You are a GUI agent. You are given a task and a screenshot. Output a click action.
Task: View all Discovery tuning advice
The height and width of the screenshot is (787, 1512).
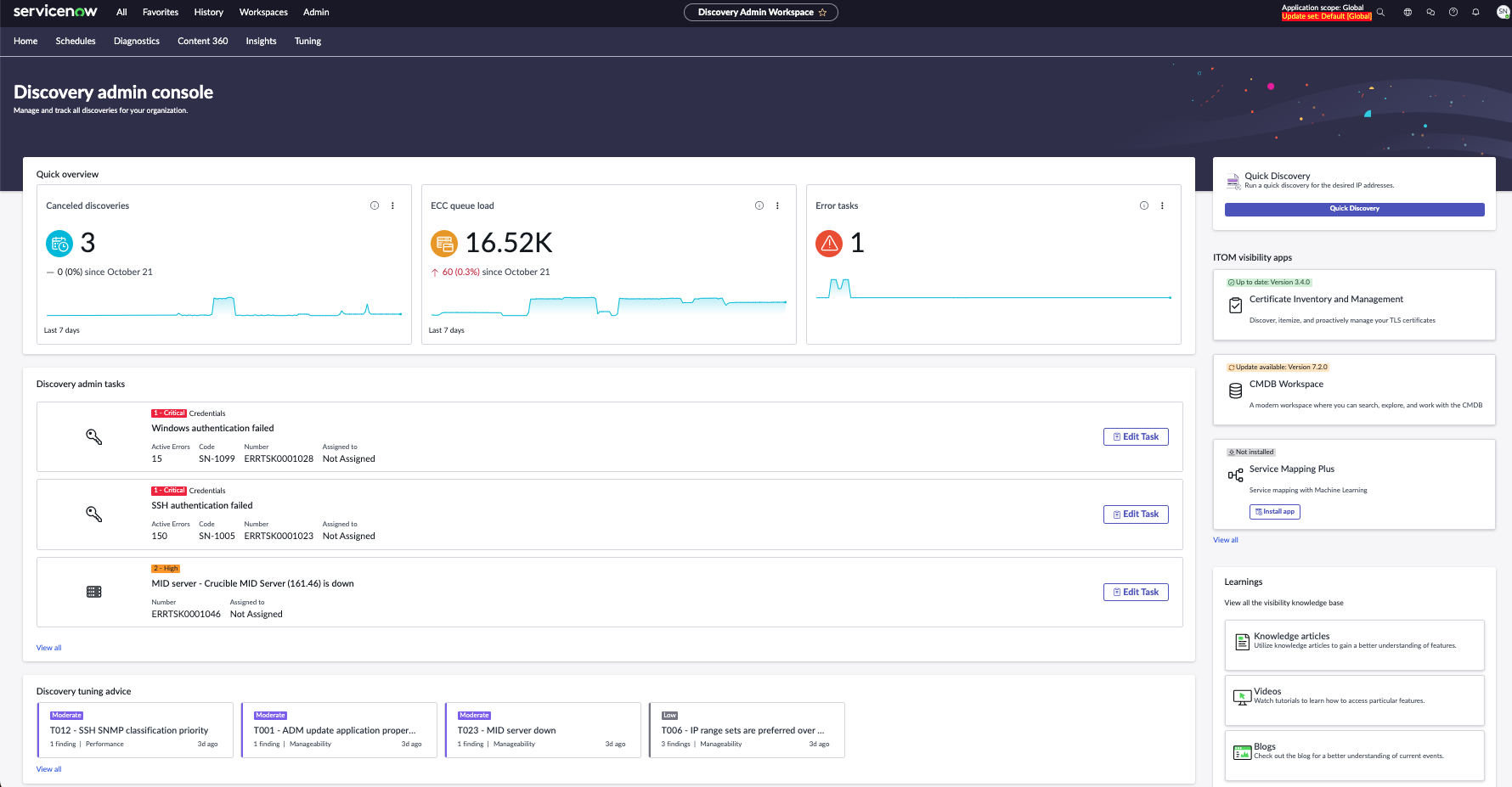point(48,769)
